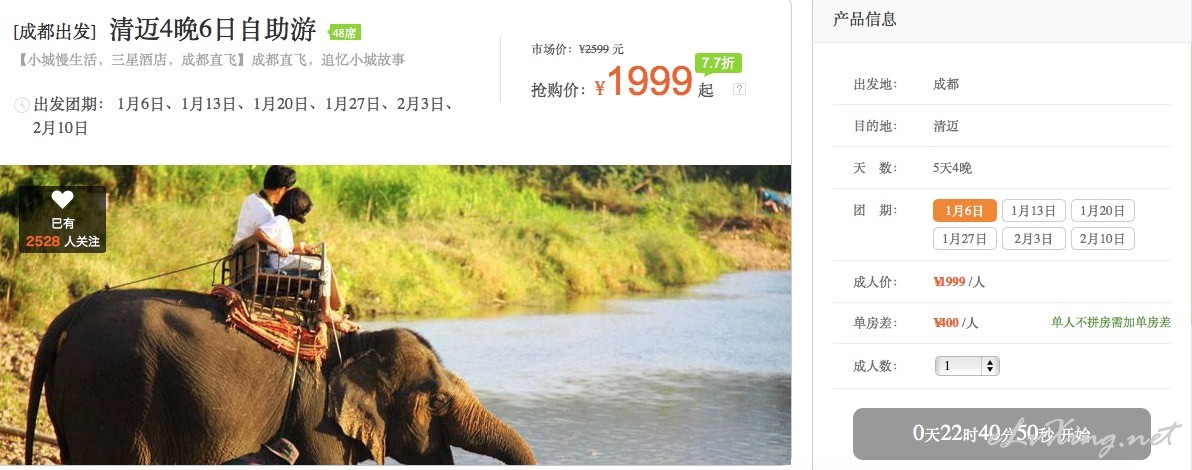Click the 单人不拼房需加单房差 green note
Image resolution: width=1192 pixels, height=470 pixels.
[1111, 322]
